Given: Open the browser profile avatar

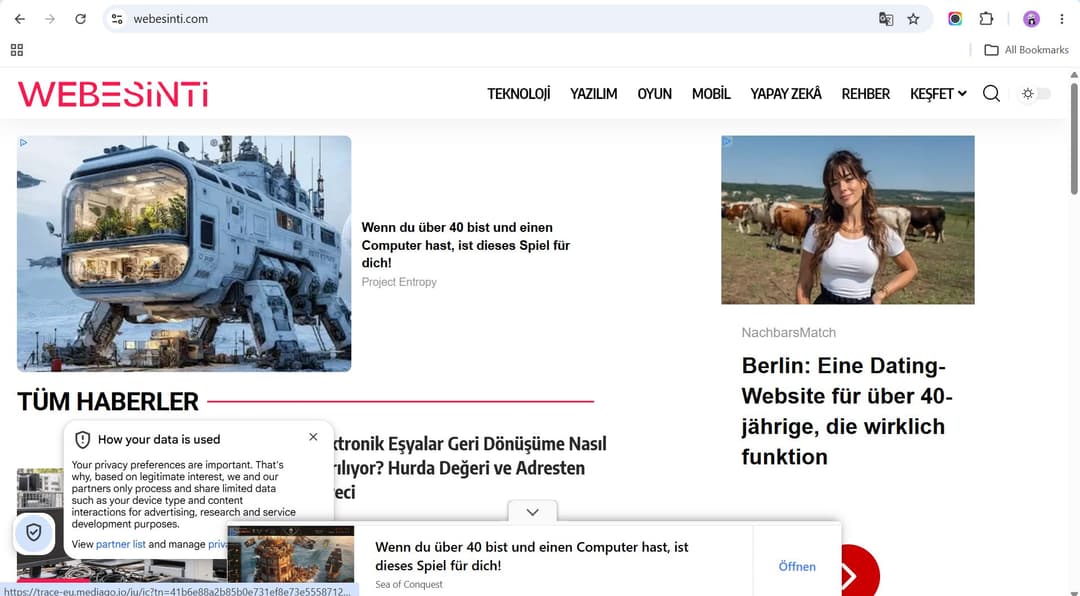Looking at the screenshot, I should (1031, 19).
